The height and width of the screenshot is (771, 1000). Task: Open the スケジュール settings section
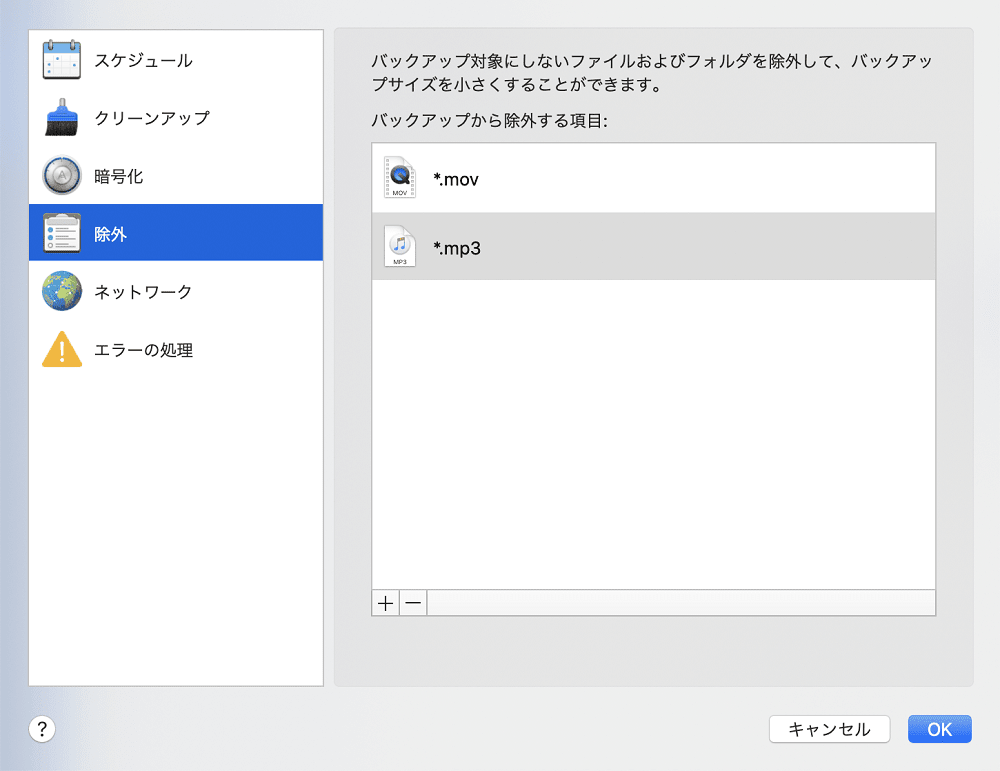click(143, 60)
